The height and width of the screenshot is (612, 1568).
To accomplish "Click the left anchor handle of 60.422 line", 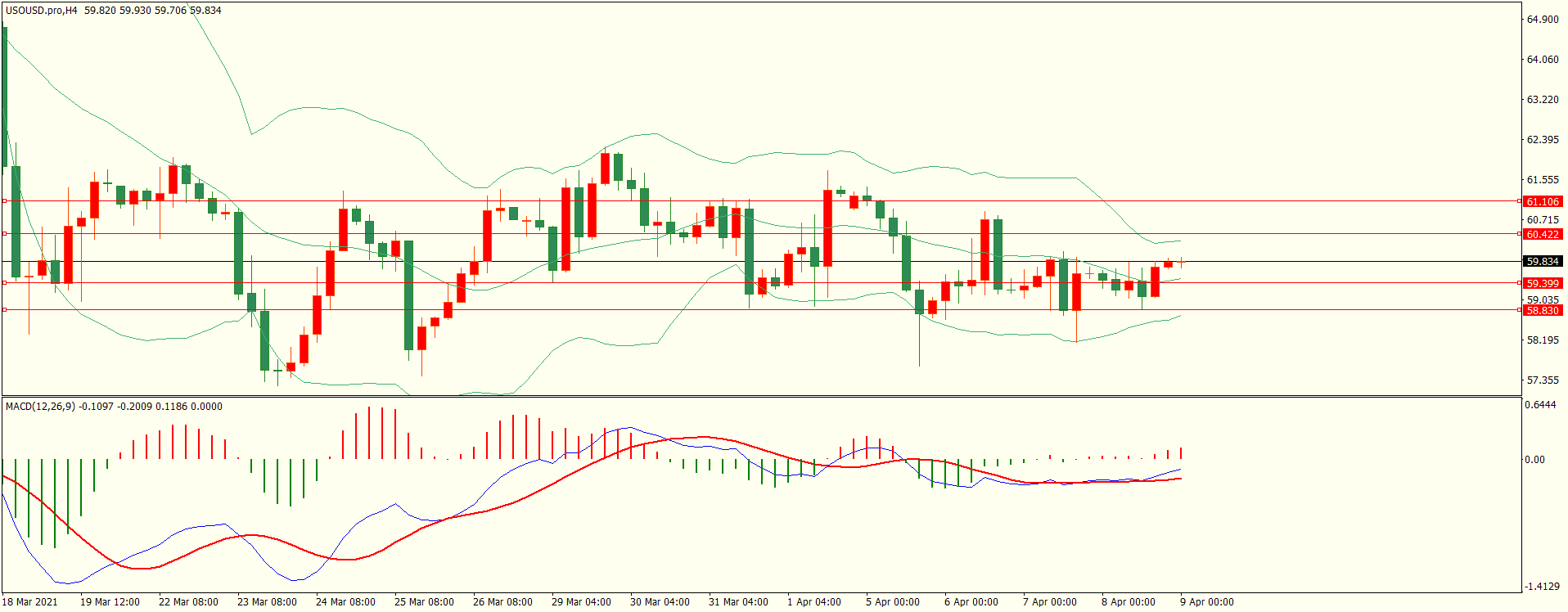I will pos(5,233).
